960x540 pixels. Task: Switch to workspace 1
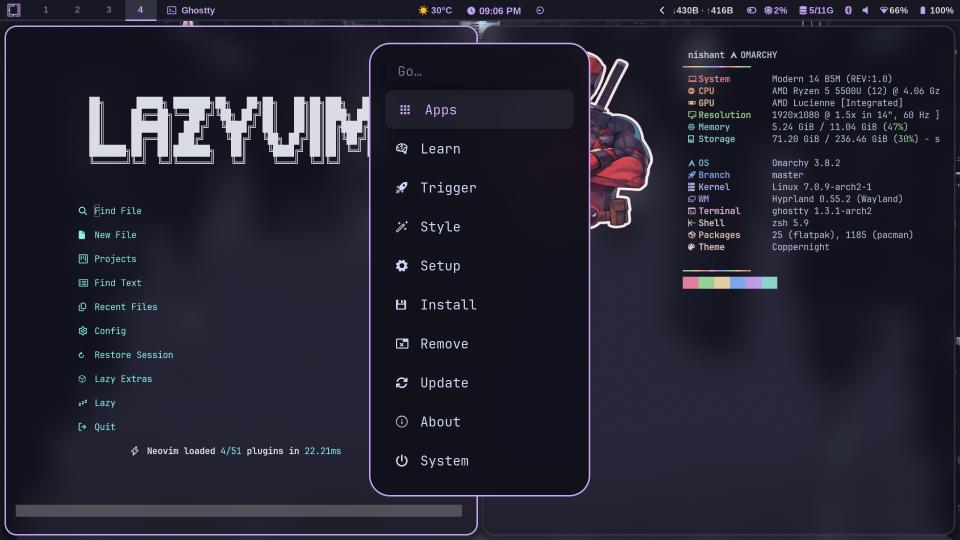click(x=46, y=10)
